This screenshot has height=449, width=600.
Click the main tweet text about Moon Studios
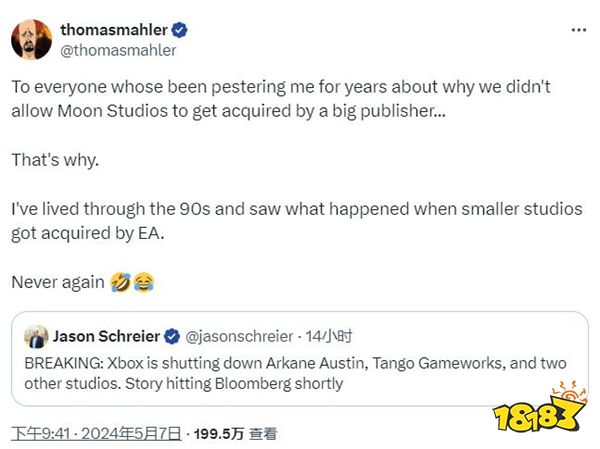click(x=281, y=99)
